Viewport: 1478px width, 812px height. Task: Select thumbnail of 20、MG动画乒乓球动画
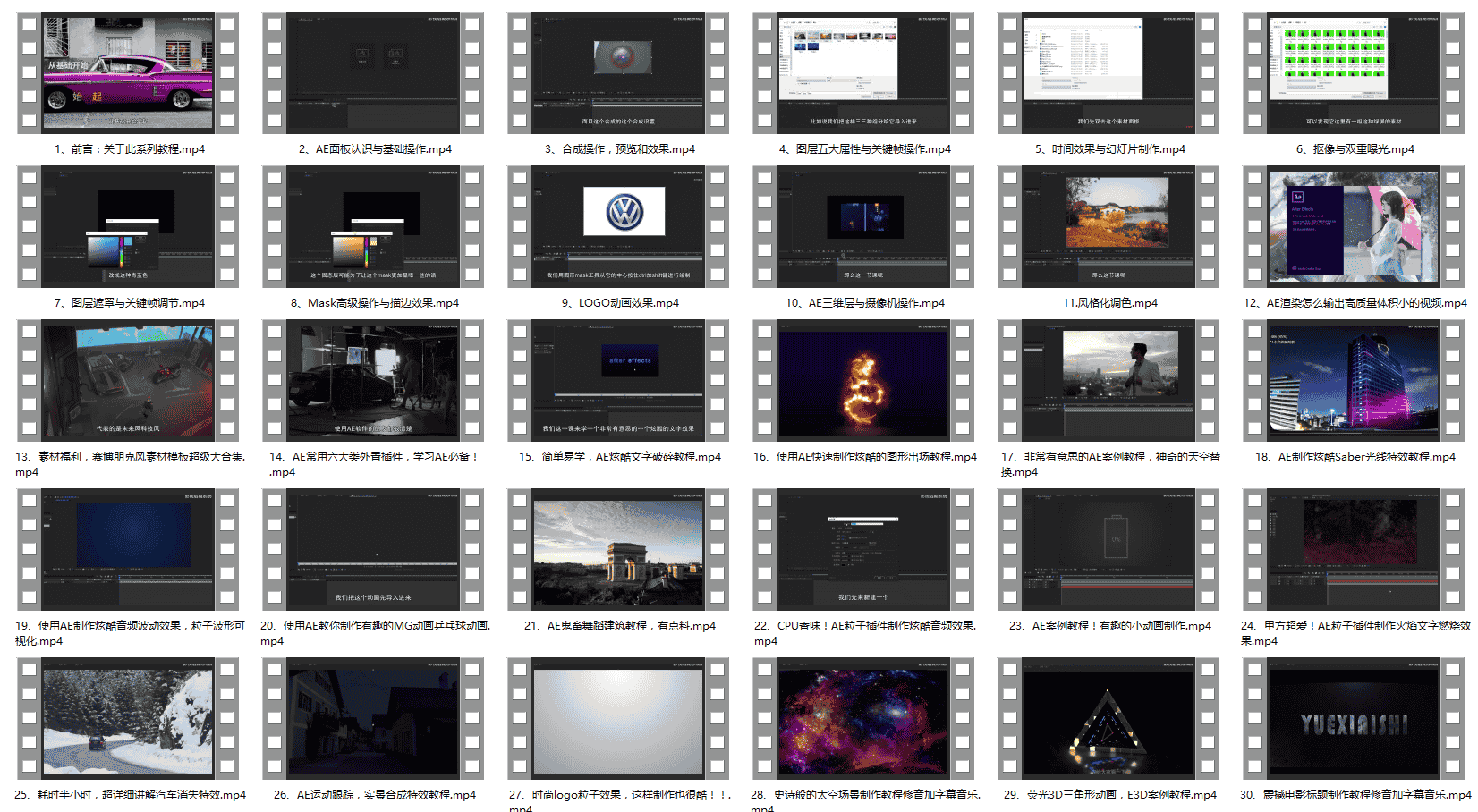(373, 550)
